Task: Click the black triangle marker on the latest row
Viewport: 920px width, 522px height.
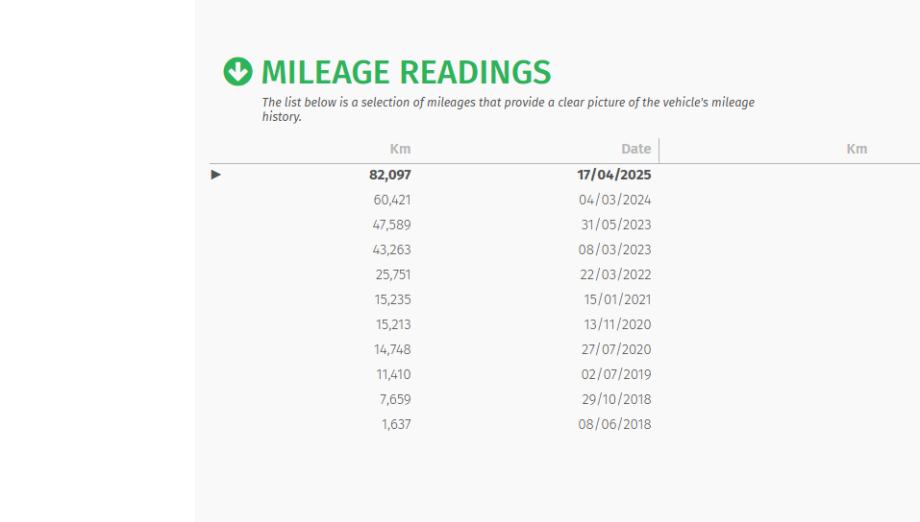Action: 216,175
